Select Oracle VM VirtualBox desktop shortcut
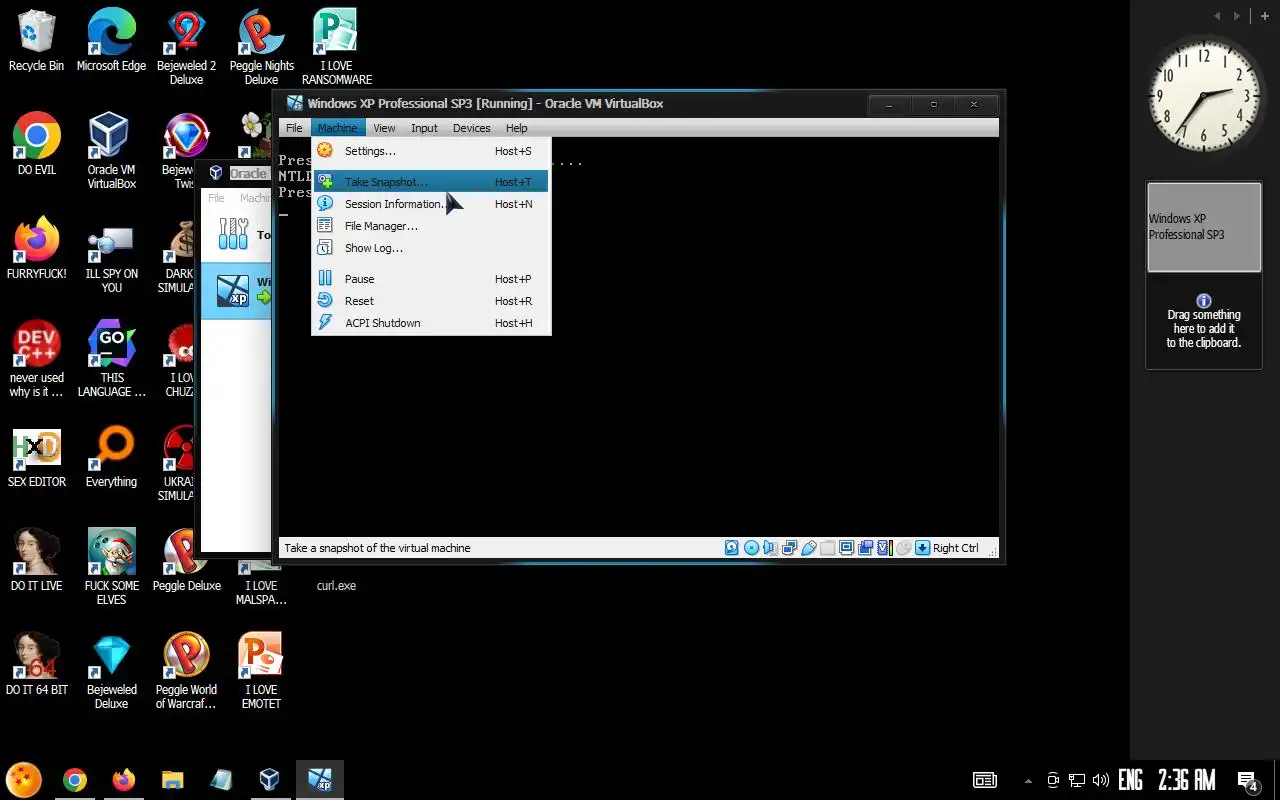1280x800 pixels. click(111, 152)
